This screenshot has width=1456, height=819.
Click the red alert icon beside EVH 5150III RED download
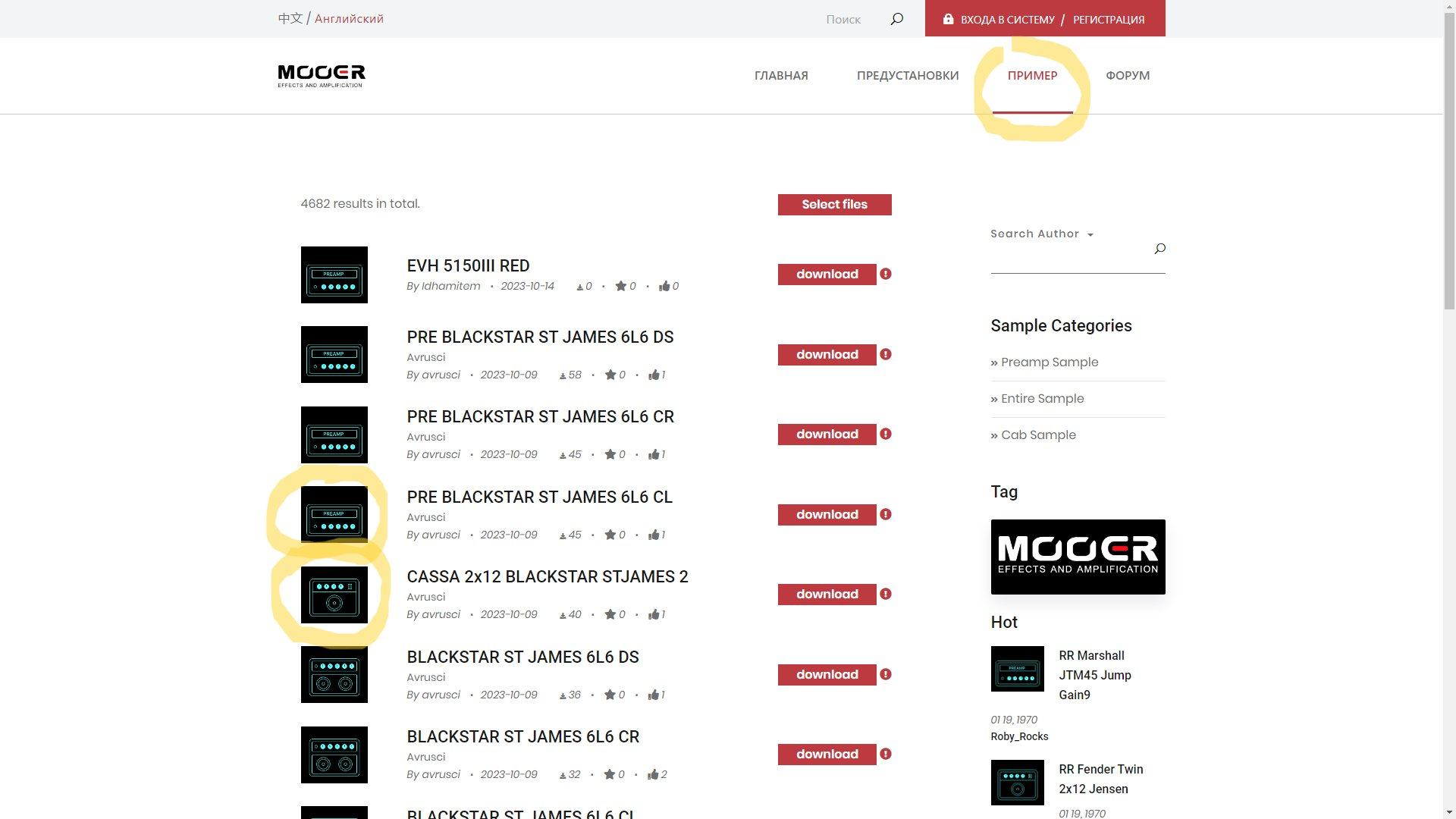click(x=886, y=274)
